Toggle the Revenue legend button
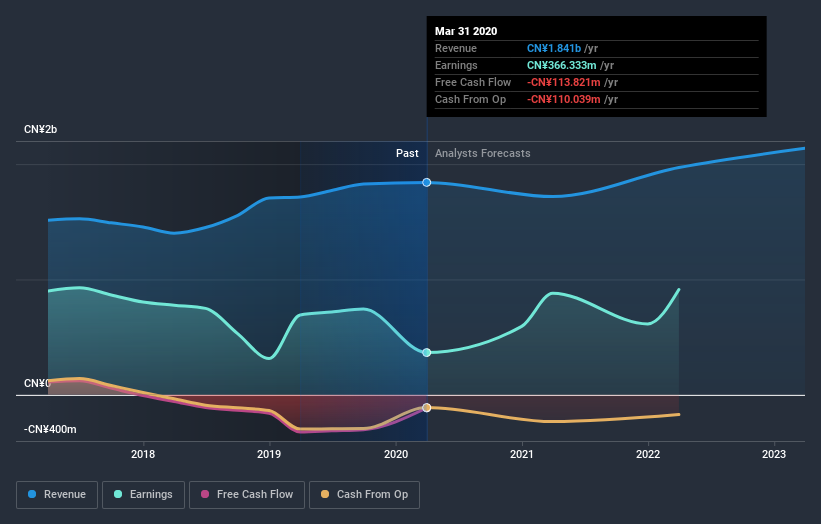 point(57,495)
